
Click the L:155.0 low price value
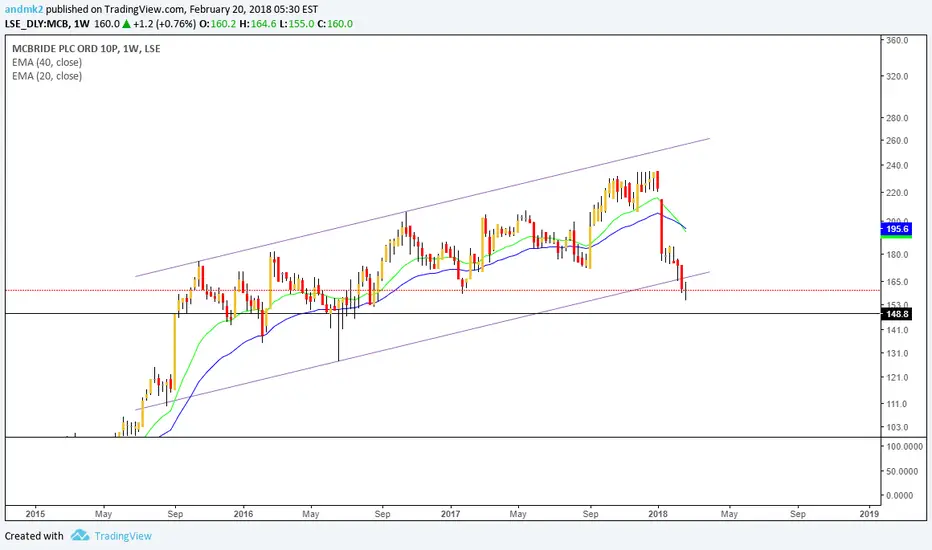297,24
